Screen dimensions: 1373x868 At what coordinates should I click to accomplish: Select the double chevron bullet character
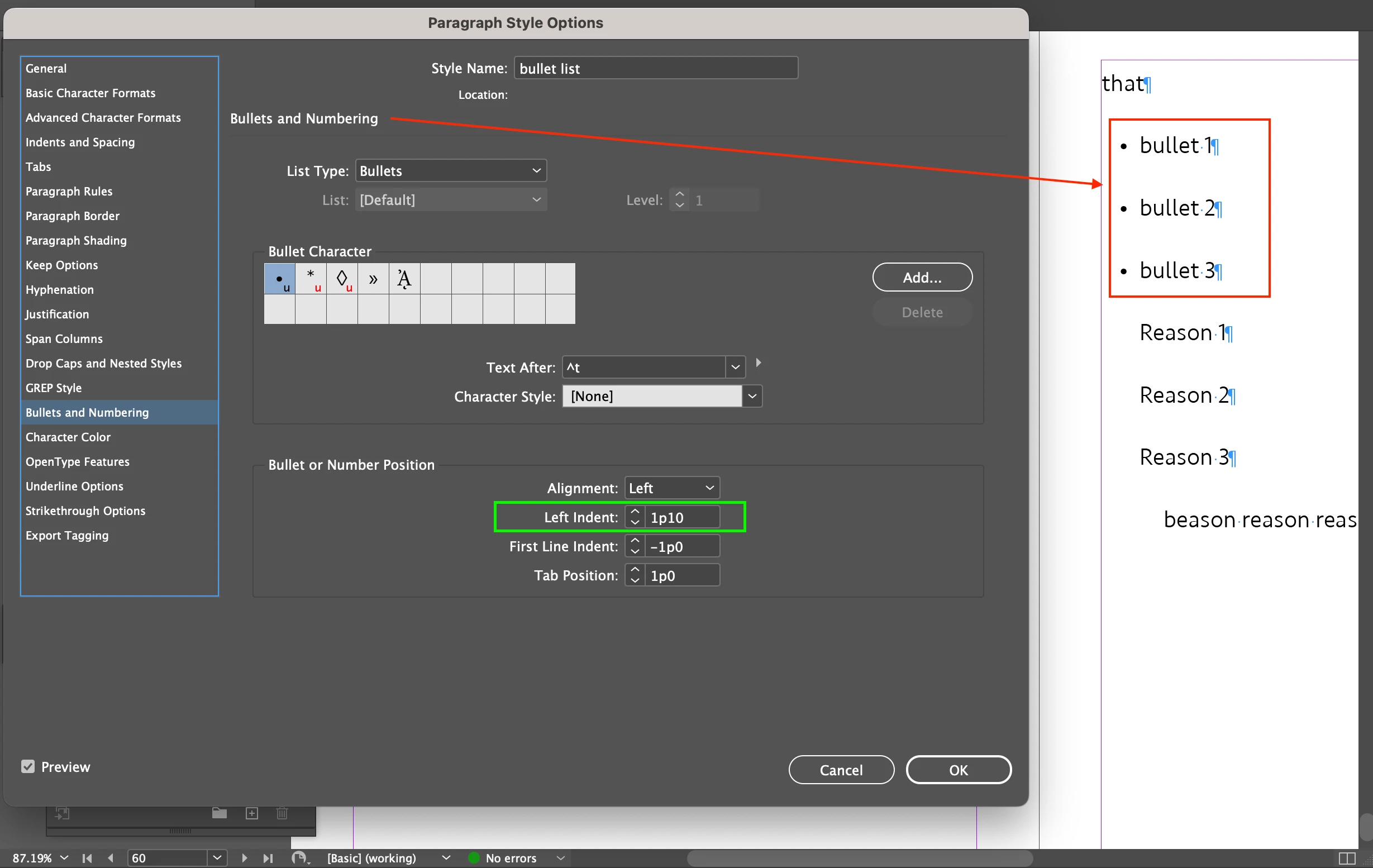(x=373, y=278)
